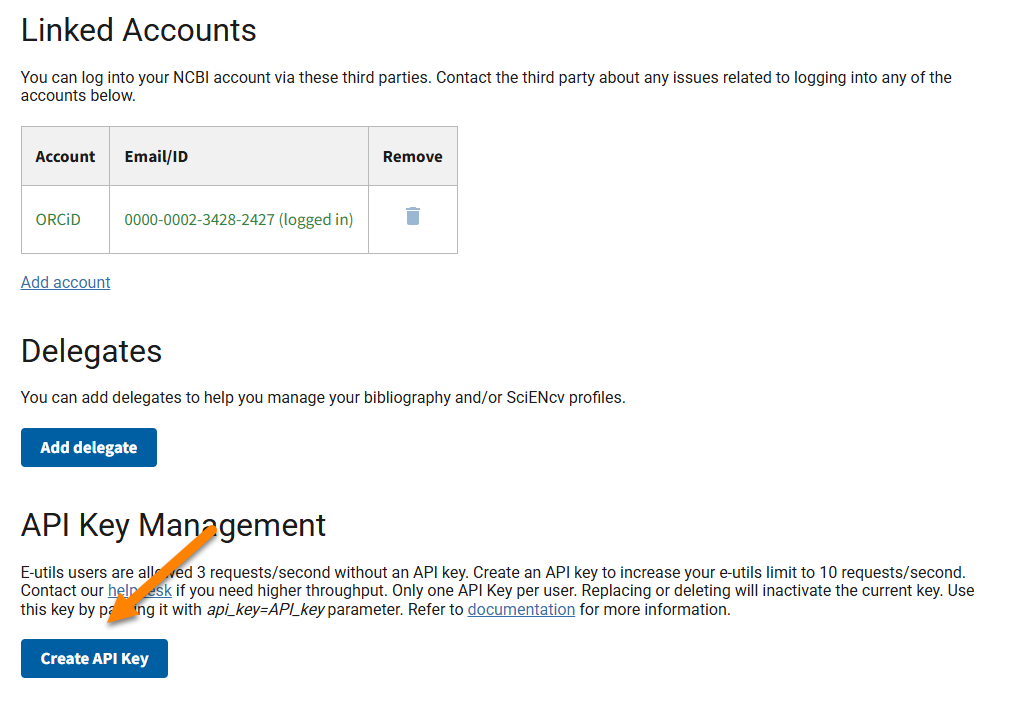1023x728 pixels.
Task: Click the trash icon to remove ORCiD
Action: pyautogui.click(x=412, y=216)
